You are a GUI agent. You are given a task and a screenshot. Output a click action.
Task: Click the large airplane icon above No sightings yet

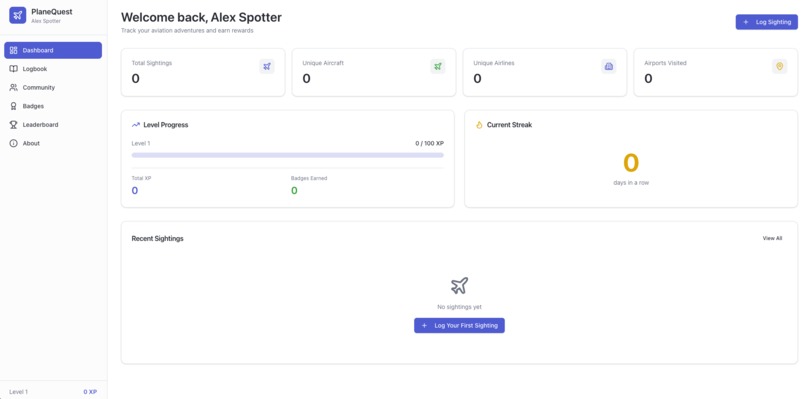coord(459,285)
